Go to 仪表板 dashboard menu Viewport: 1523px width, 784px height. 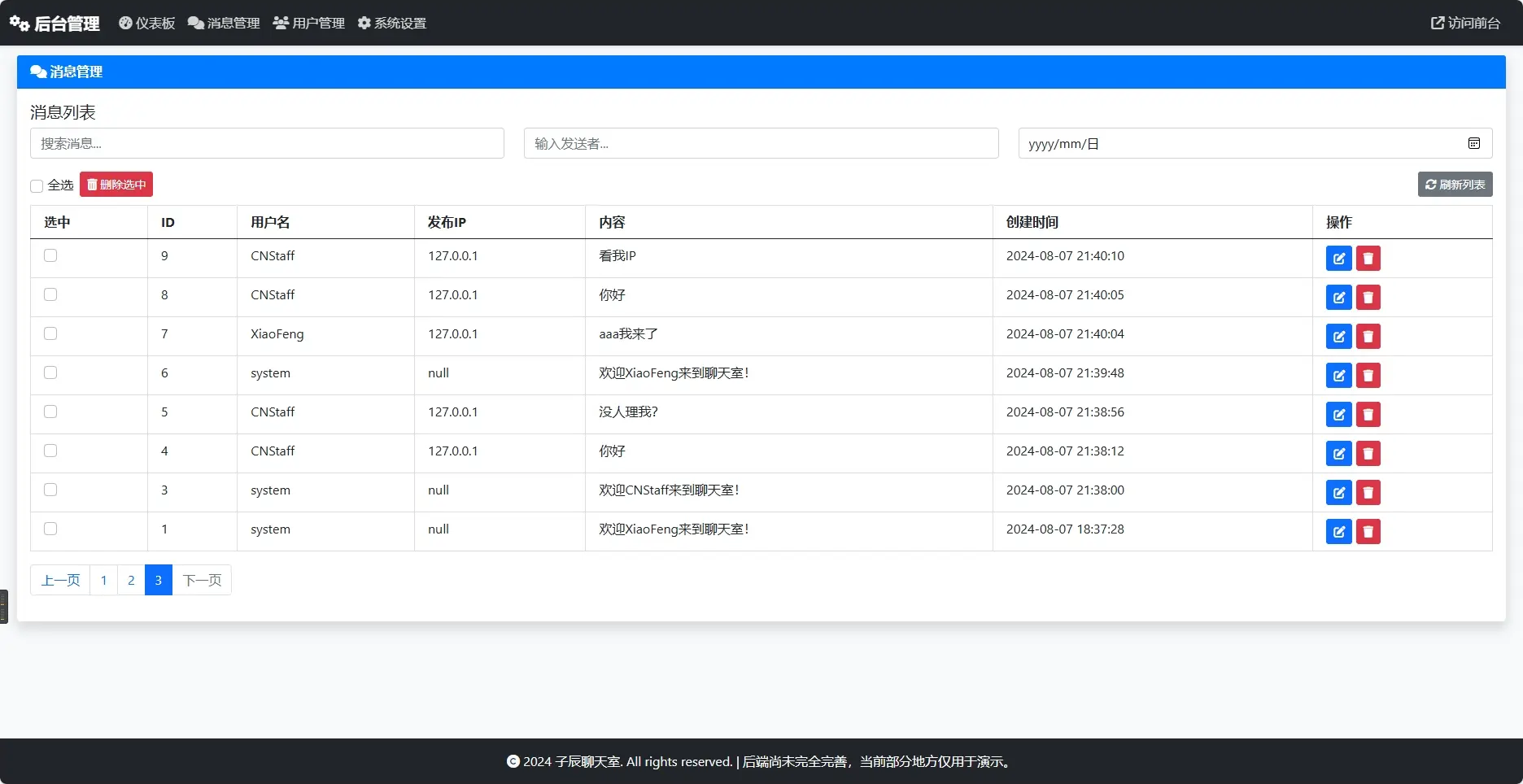tap(147, 23)
